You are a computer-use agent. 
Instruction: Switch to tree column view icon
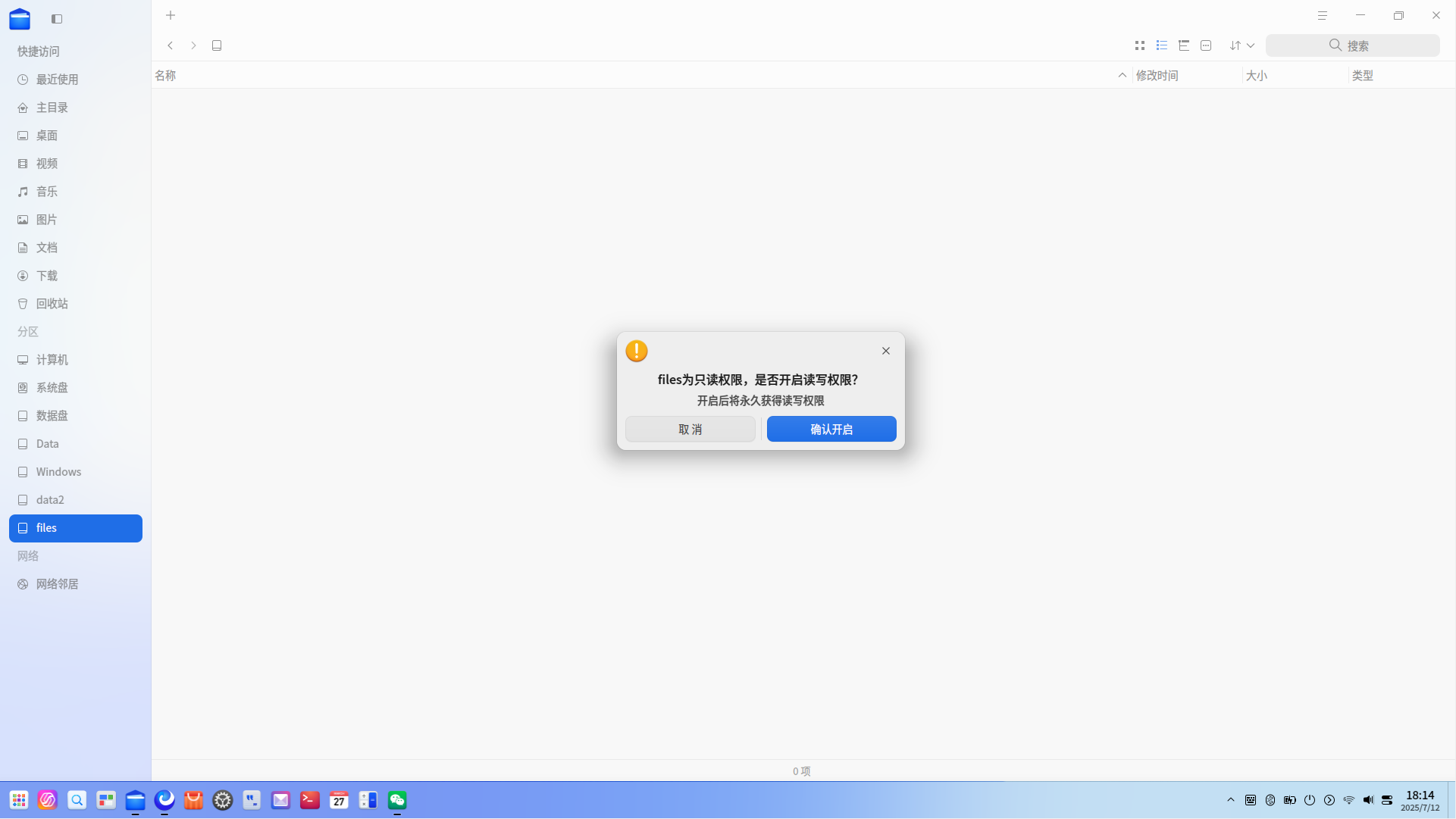click(x=1184, y=45)
